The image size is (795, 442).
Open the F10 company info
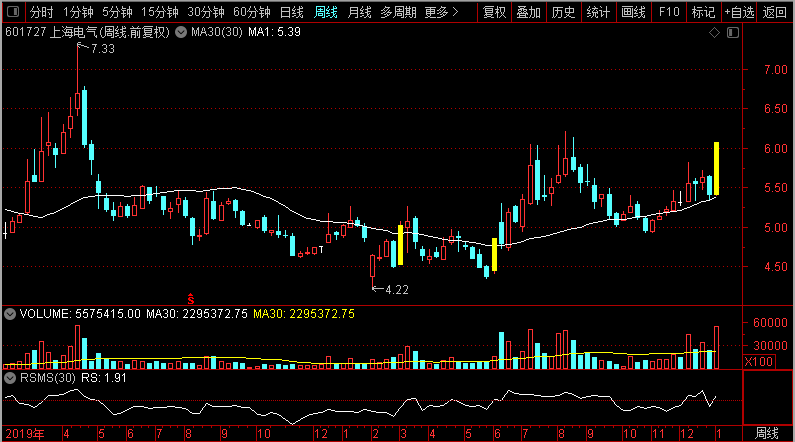click(667, 13)
